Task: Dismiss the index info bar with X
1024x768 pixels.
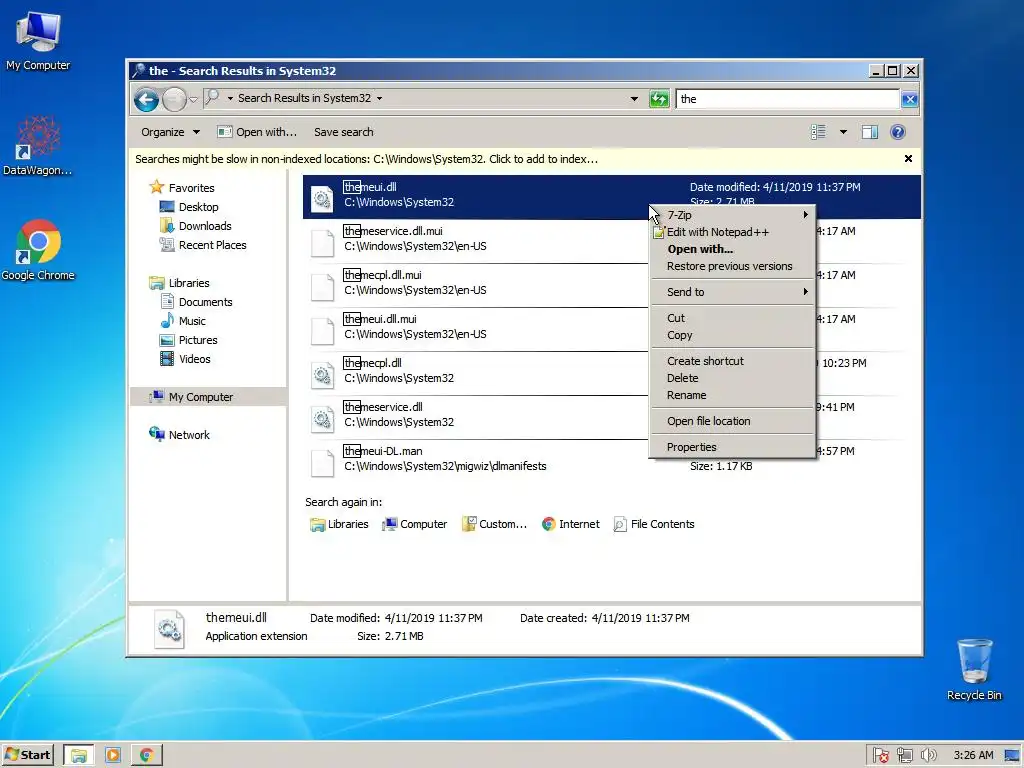Action: pos(908,159)
